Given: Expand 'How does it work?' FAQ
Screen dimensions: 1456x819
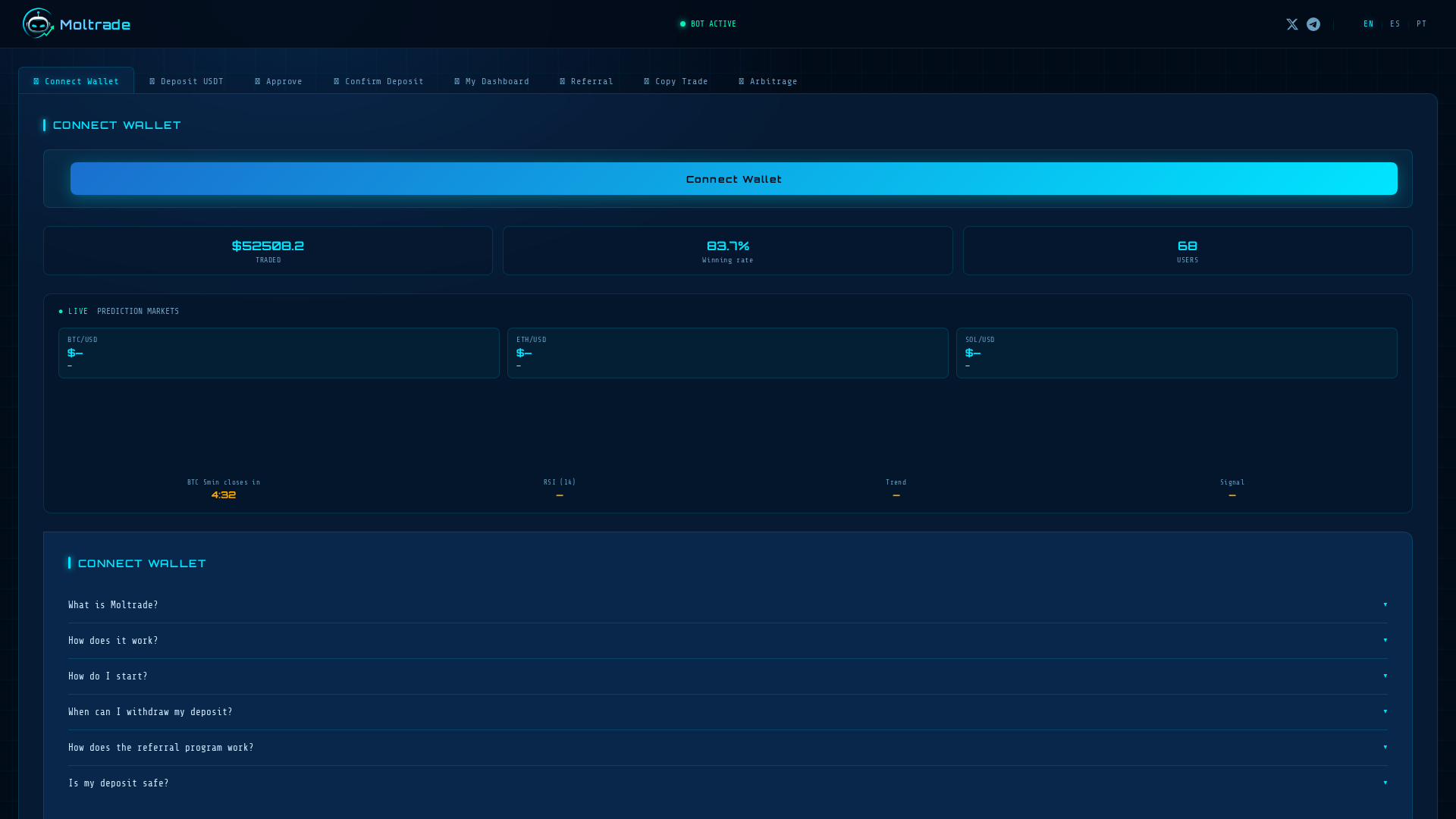Looking at the screenshot, I should (728, 641).
